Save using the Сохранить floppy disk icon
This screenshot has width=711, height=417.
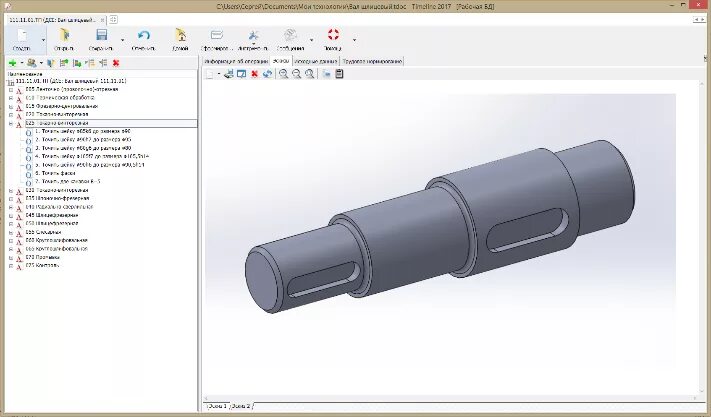pyautogui.click(x=102, y=35)
